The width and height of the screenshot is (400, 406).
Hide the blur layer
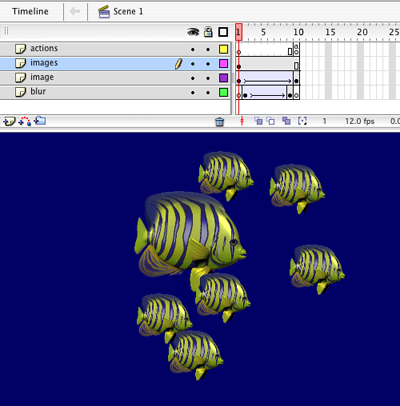193,93
